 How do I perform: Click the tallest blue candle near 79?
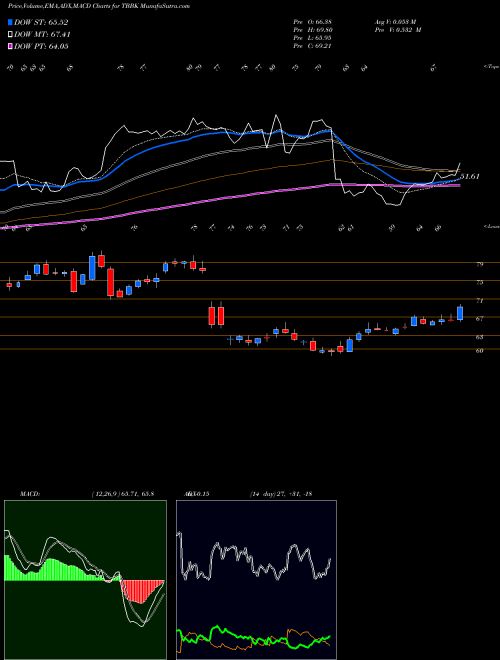click(x=92, y=268)
